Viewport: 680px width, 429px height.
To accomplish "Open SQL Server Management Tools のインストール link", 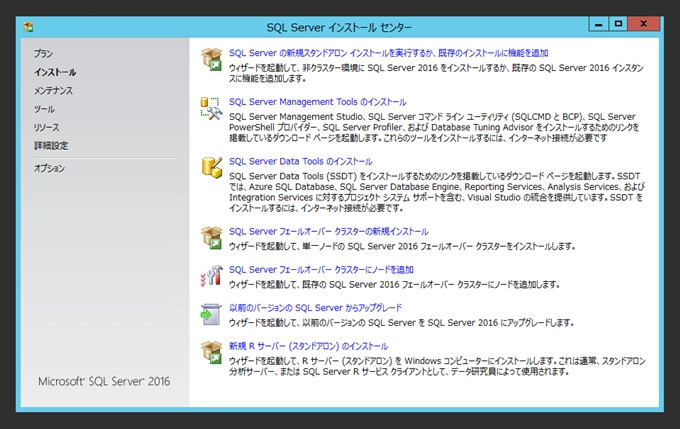I will (317, 102).
